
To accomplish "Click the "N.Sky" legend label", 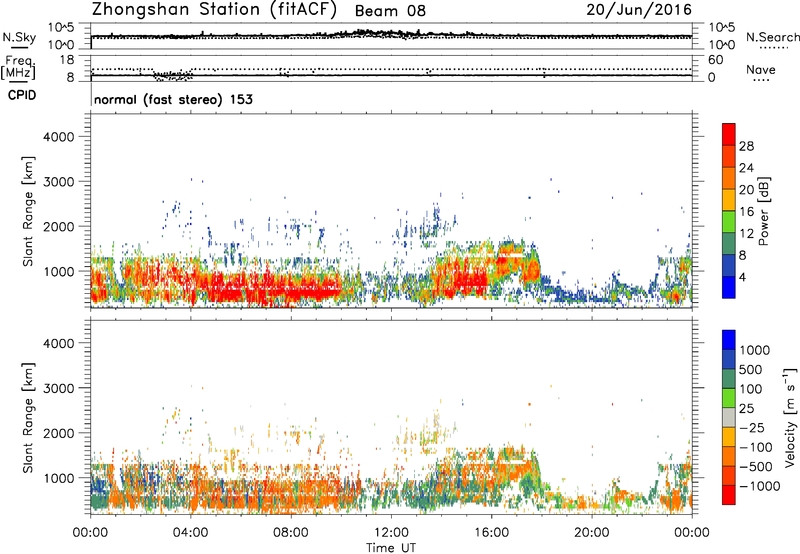I will tap(19, 37).
